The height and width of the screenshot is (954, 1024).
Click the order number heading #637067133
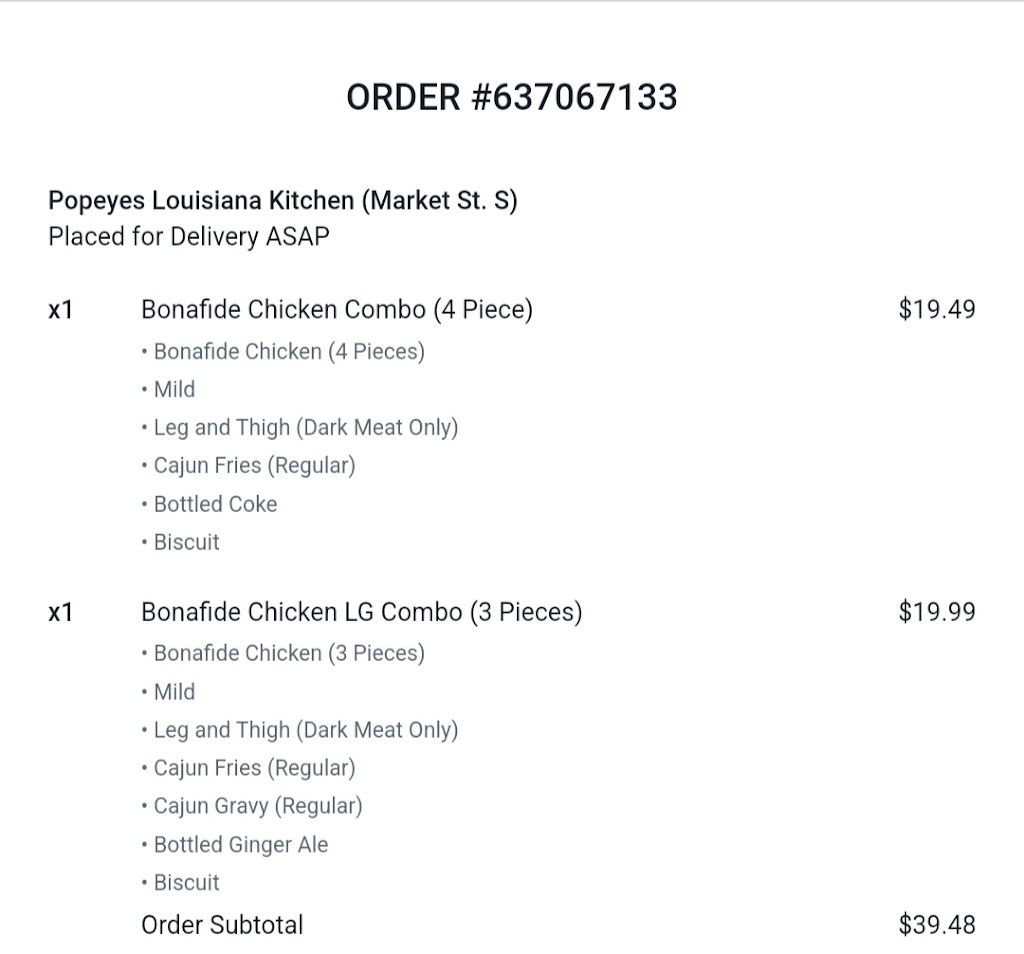coord(512,97)
